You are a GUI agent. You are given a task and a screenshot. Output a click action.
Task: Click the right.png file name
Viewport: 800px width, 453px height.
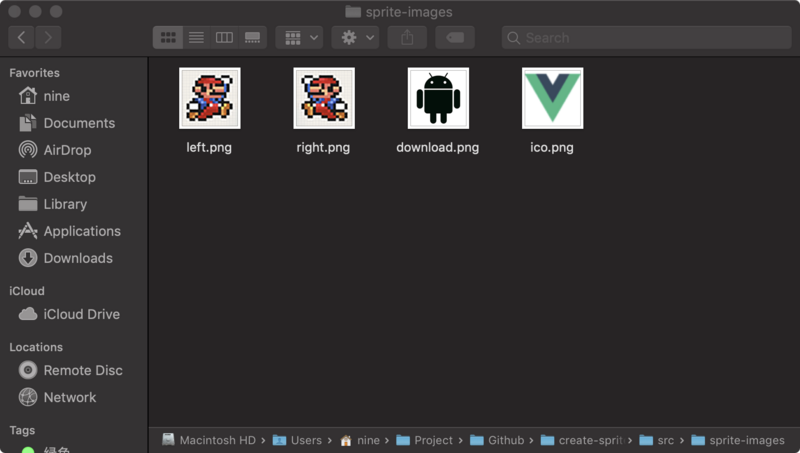tap(323, 148)
